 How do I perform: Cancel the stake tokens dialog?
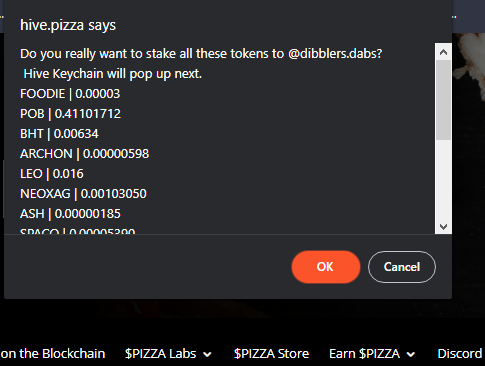[x=402, y=267]
